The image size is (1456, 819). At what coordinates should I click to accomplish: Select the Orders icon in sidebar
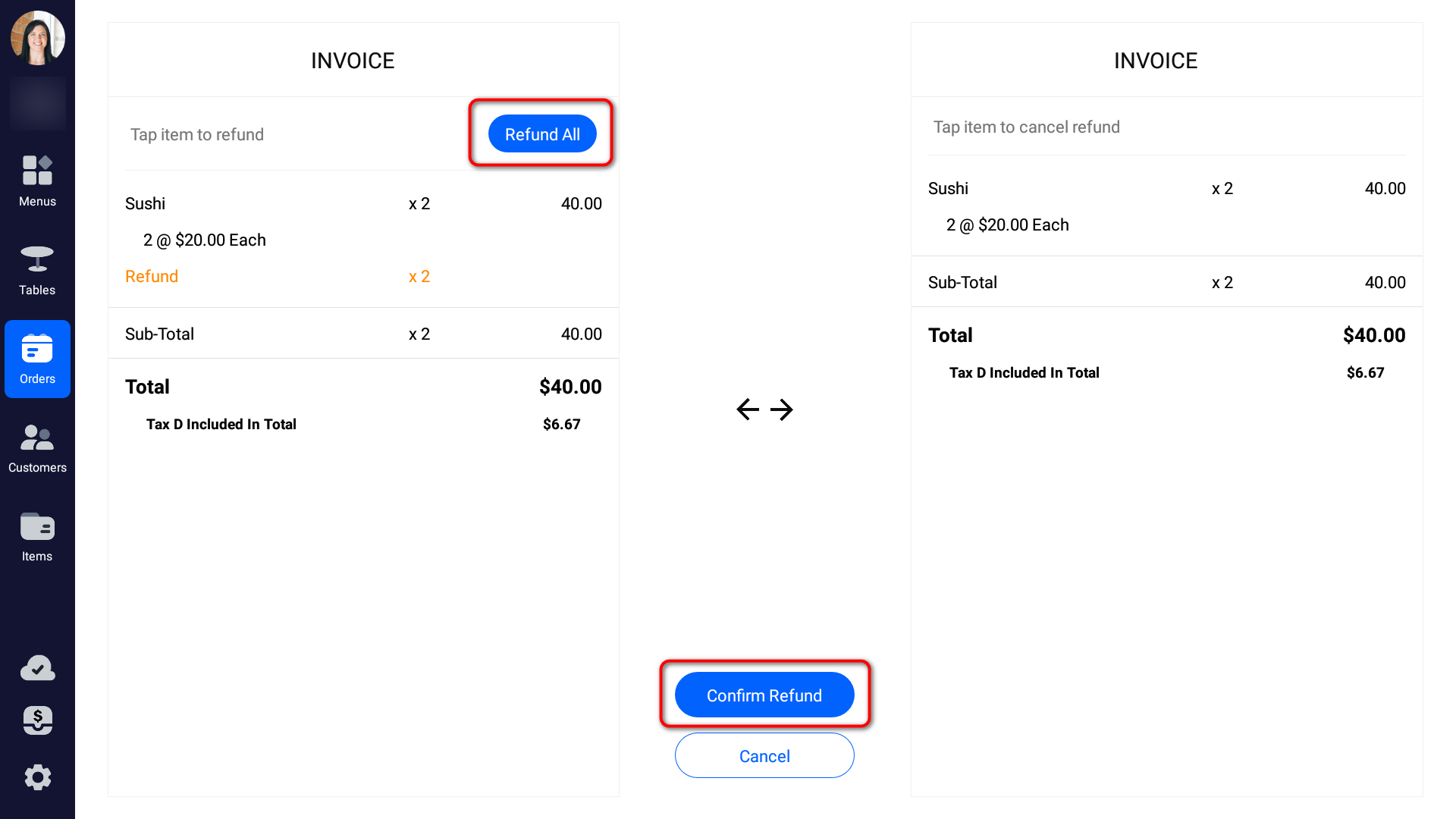coord(37,359)
